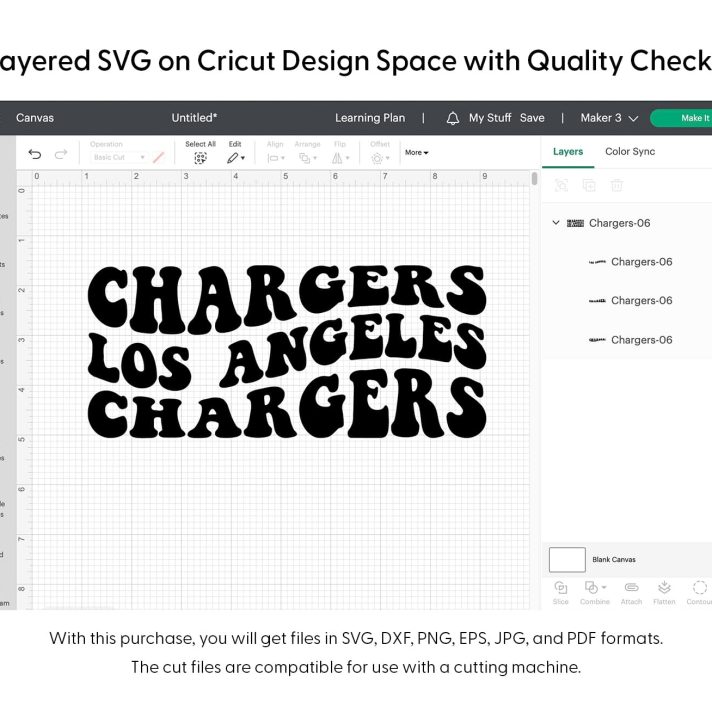
Task: Open the Maker 3 machine dropdown
Action: coord(609,118)
